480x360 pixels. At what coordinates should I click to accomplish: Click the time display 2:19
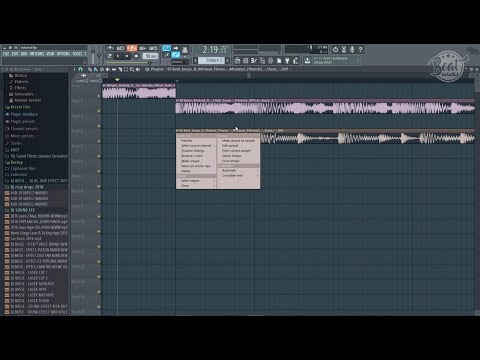(214, 50)
